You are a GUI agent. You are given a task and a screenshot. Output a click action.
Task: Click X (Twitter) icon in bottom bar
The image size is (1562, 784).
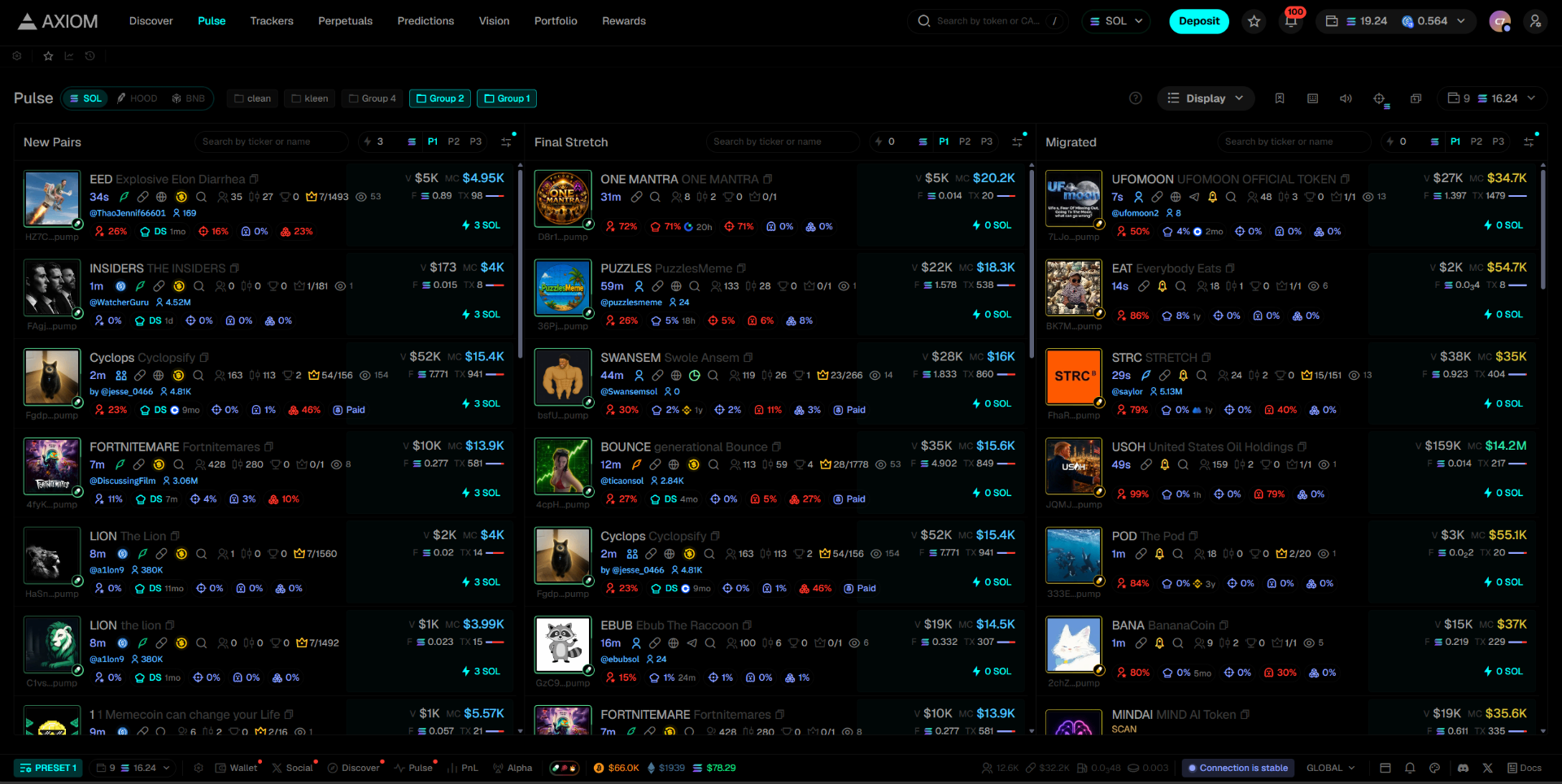(x=1488, y=768)
